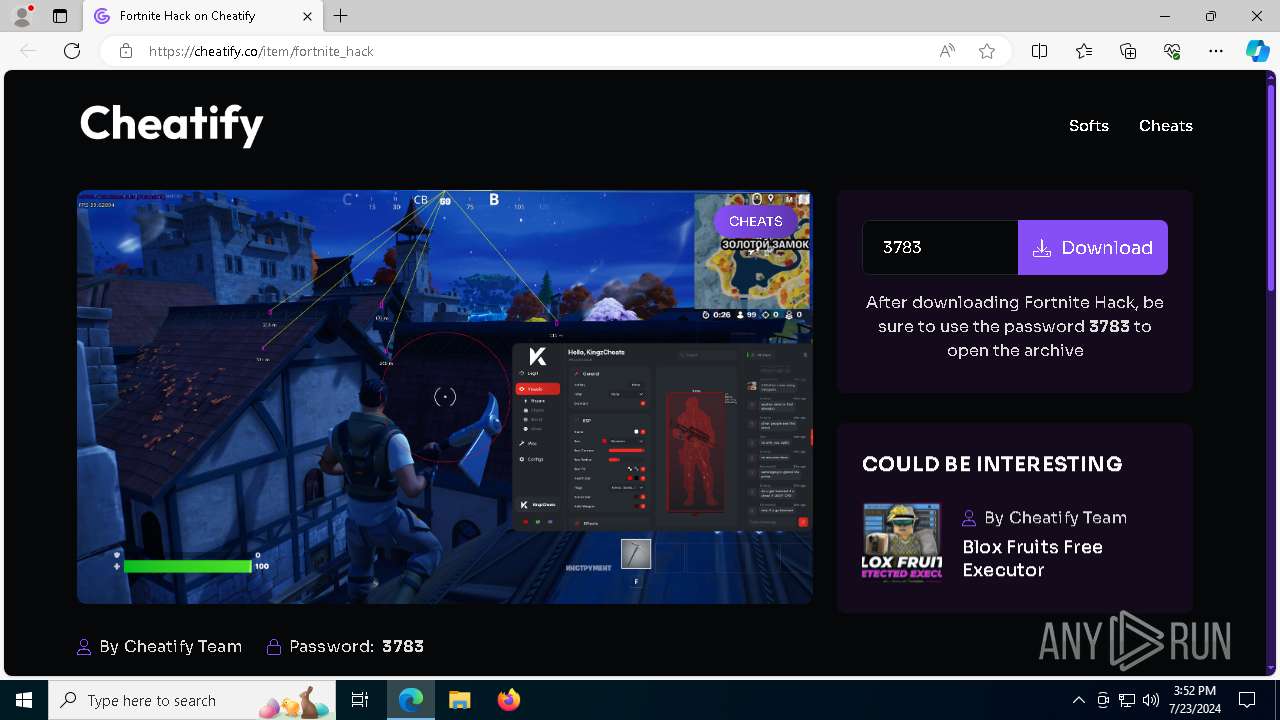This screenshot has height=720, width=1280.
Task: View site information lock icon
Action: click(126, 51)
